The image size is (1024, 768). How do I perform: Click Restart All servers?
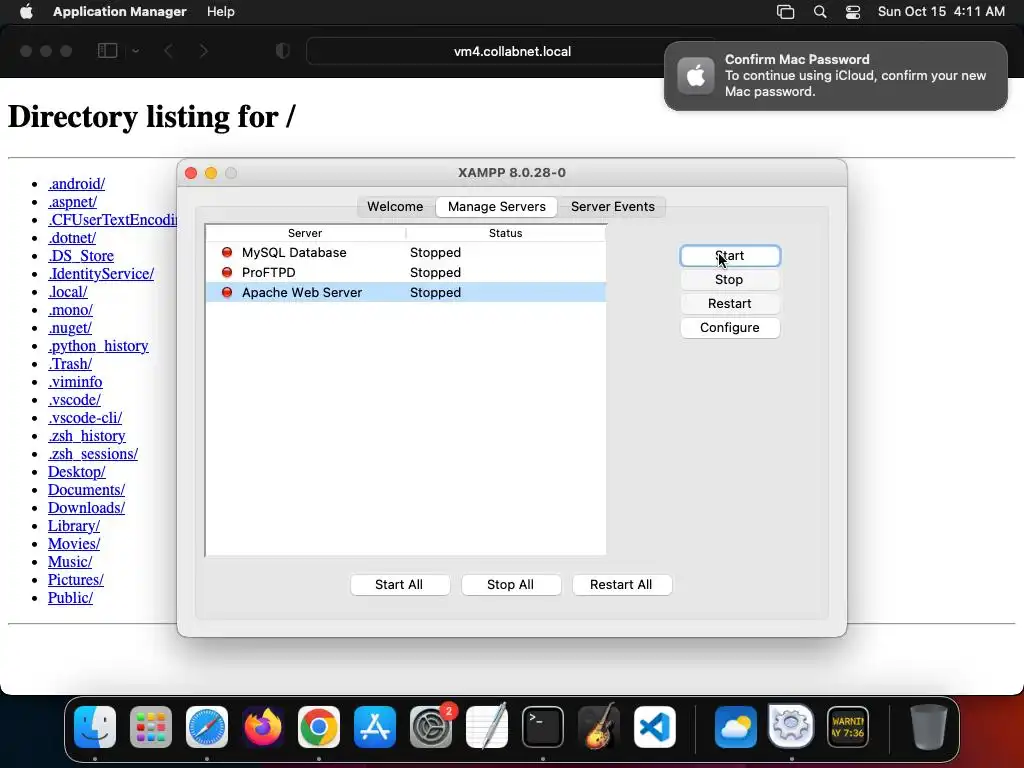tap(621, 584)
